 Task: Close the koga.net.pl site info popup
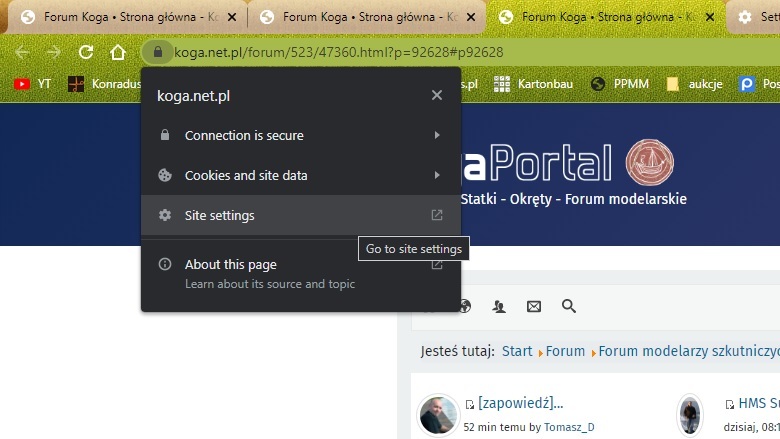point(436,95)
